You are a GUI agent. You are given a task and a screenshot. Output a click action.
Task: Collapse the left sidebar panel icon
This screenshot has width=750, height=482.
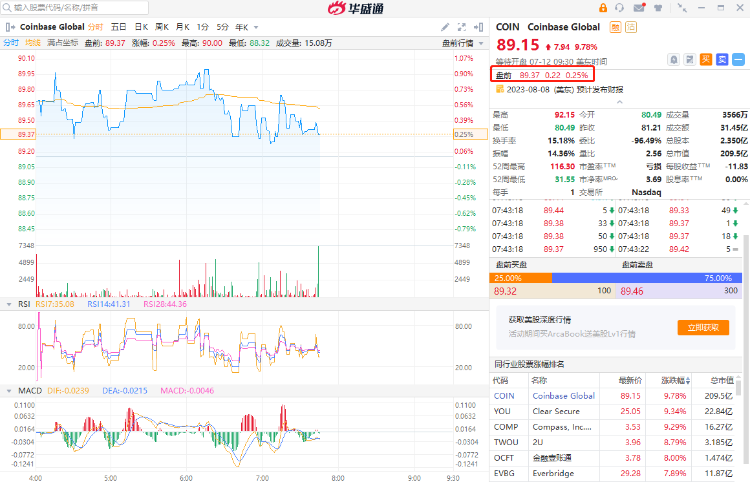(x=10, y=27)
